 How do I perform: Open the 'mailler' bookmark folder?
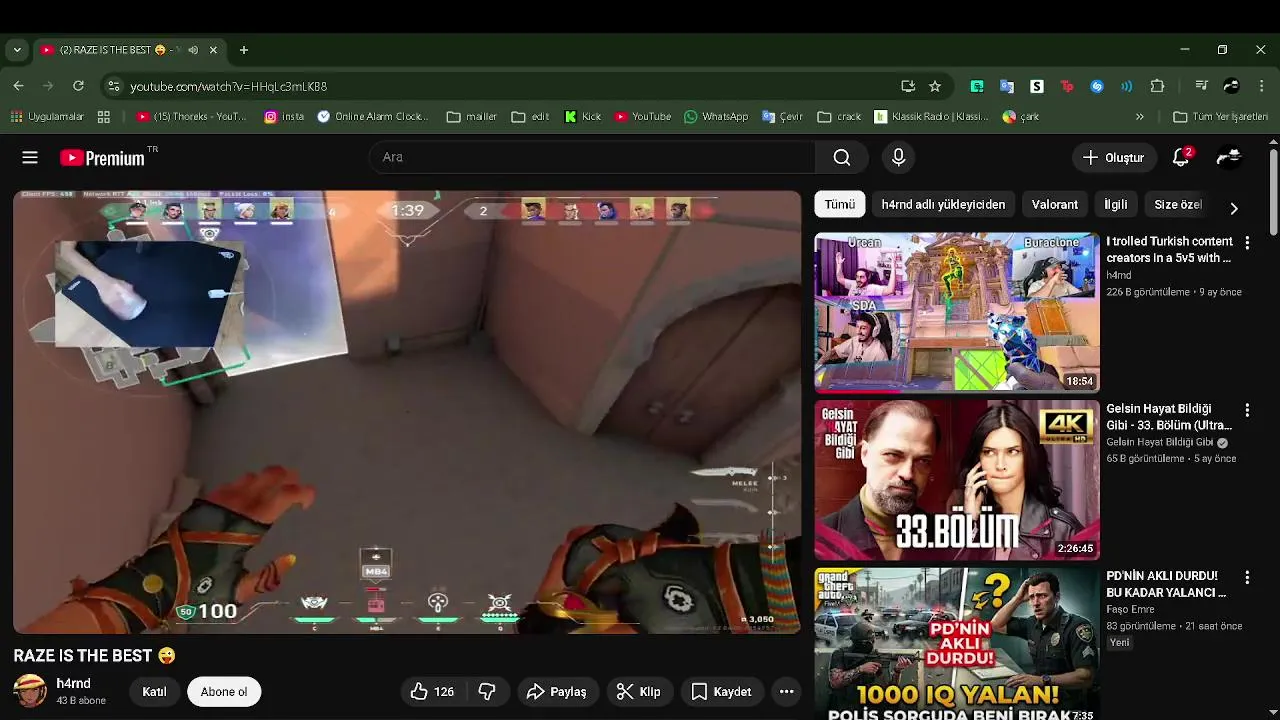(x=471, y=117)
